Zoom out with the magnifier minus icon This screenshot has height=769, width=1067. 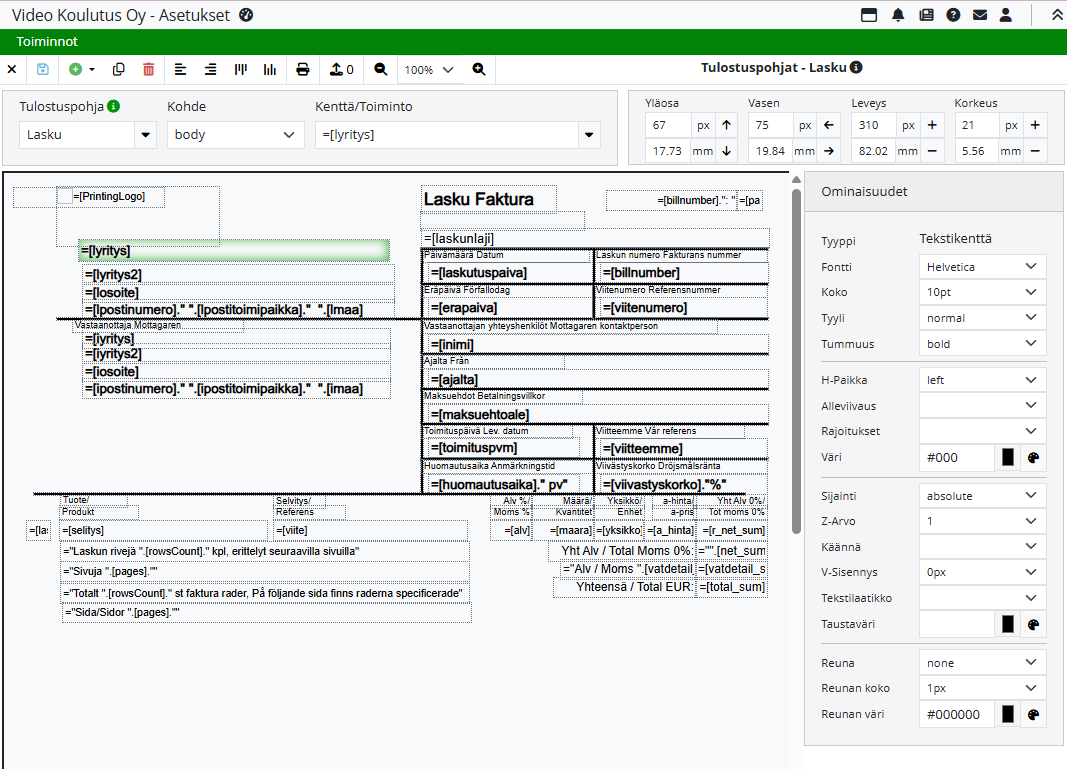380,69
